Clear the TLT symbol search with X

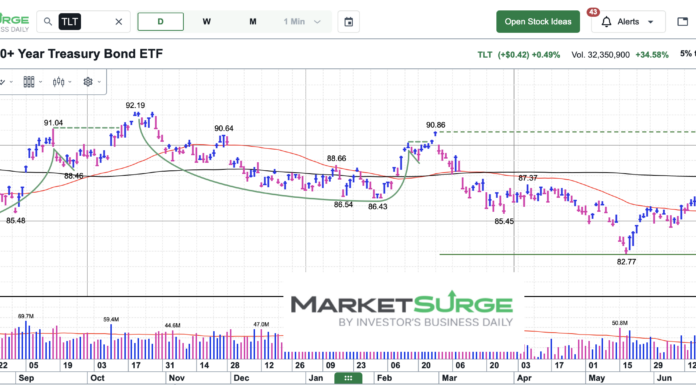coord(119,22)
